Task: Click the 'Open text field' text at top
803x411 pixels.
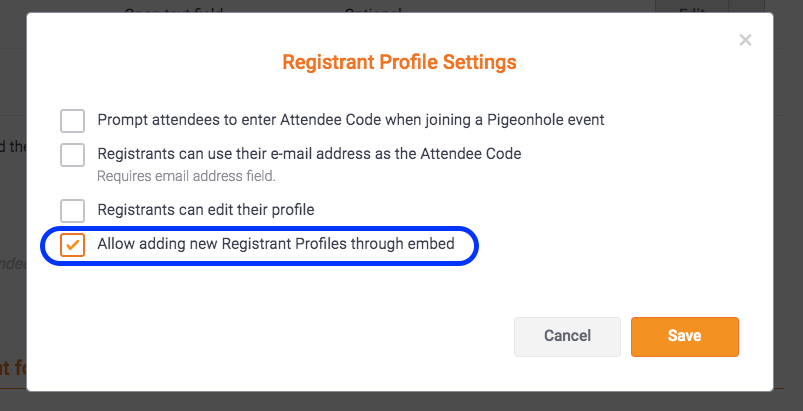Action: coord(175,8)
